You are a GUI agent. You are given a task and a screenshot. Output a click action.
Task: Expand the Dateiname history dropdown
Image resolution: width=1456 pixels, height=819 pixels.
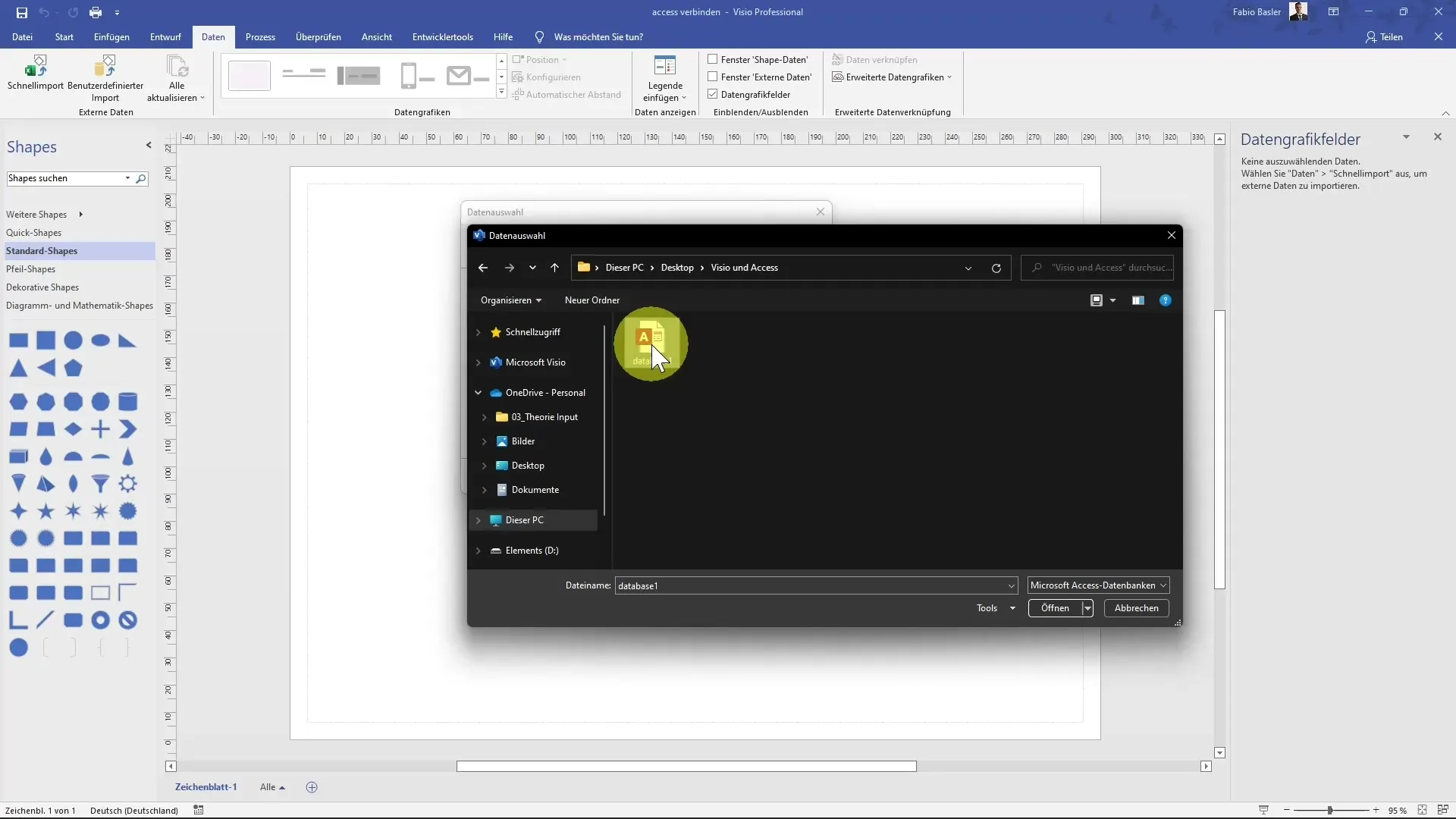click(1011, 585)
